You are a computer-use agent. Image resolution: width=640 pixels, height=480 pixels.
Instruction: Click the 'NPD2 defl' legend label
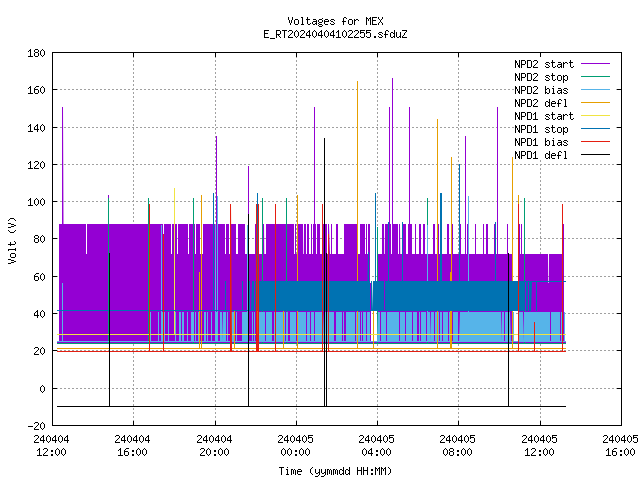pyautogui.click(x=541, y=103)
